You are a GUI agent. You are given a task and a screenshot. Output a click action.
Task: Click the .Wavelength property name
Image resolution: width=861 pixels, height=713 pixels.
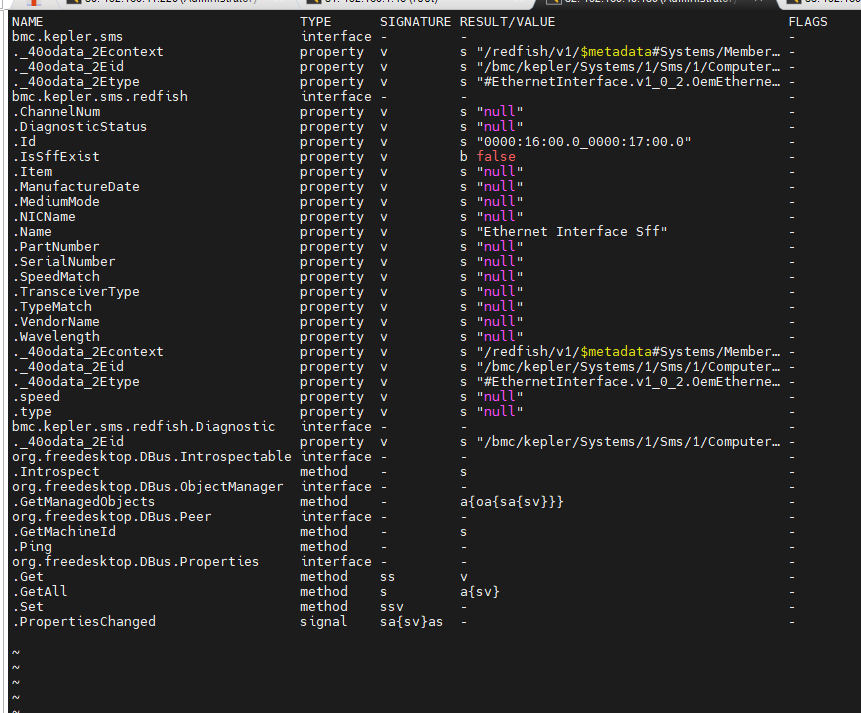[56, 337]
